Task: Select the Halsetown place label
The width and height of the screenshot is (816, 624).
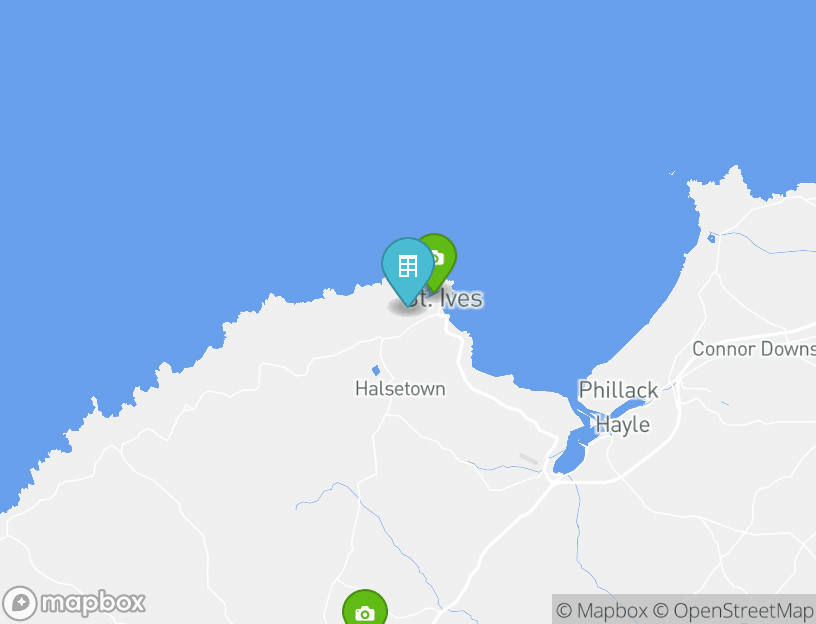Action: 400,389
